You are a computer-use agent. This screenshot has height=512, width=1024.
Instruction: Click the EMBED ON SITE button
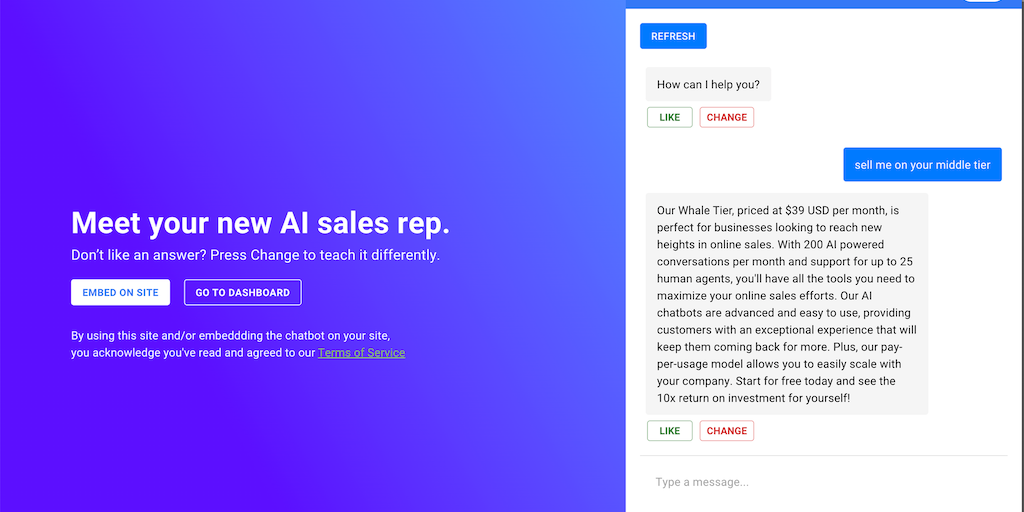click(120, 292)
